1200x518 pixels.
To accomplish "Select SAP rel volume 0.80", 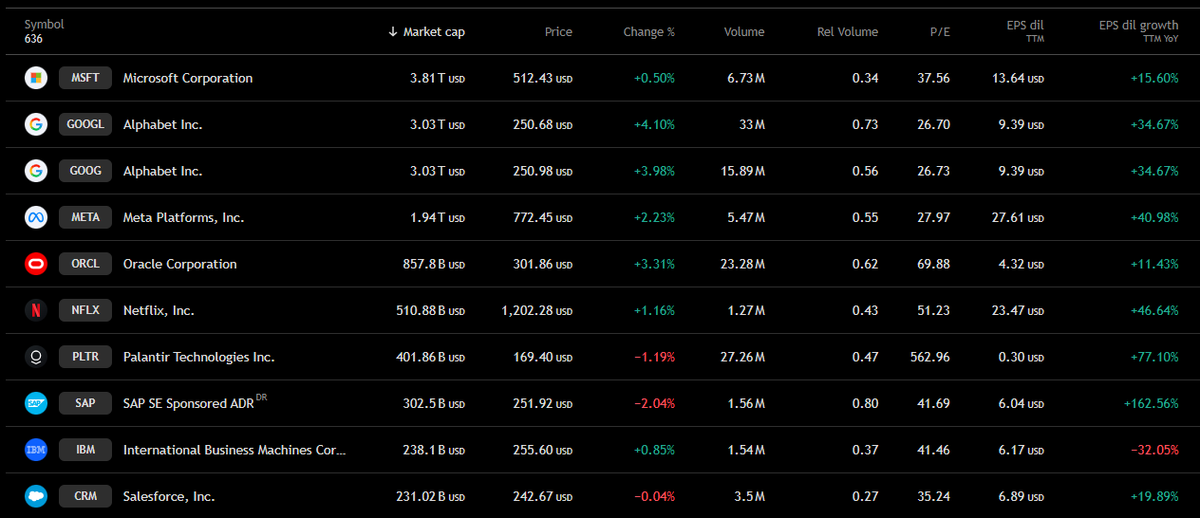I will [866, 403].
